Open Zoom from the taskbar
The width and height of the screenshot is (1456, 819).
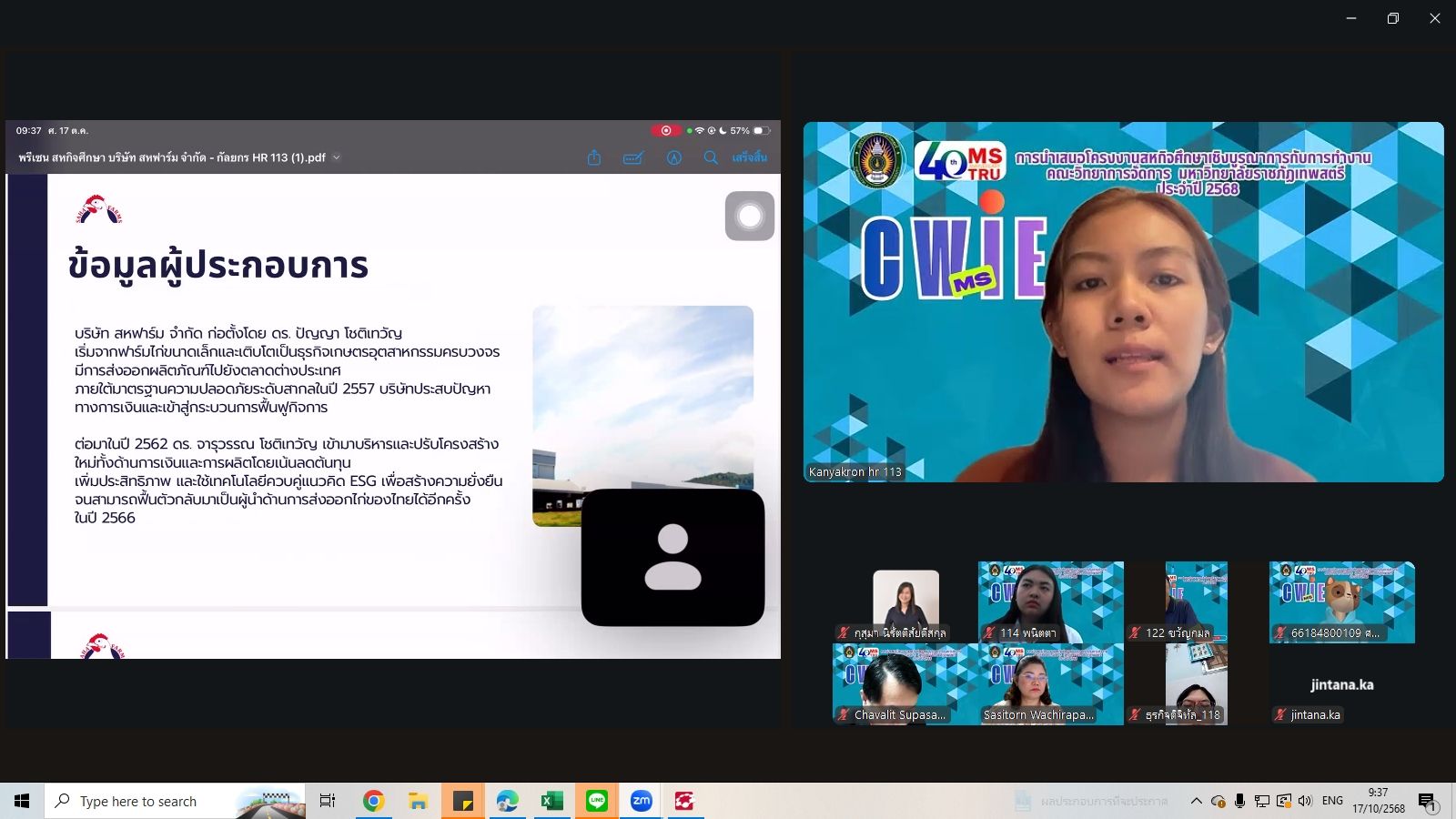point(642,801)
